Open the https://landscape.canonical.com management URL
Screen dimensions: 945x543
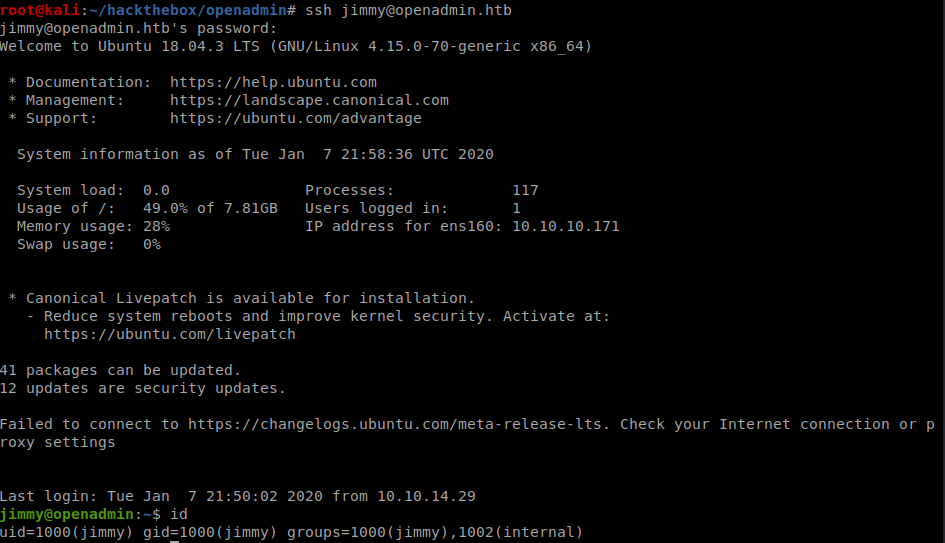click(x=309, y=100)
